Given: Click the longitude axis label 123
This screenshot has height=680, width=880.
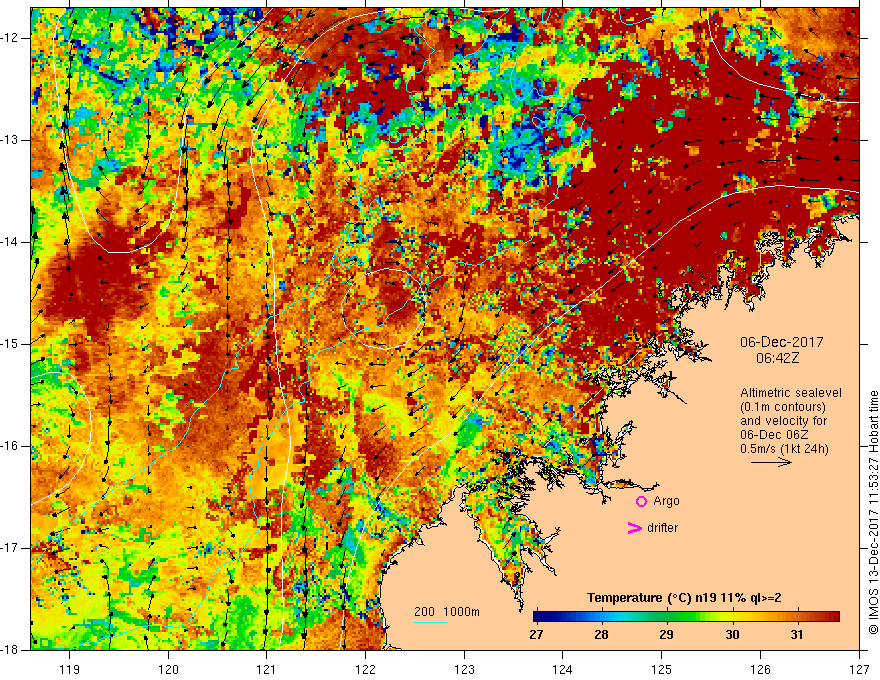Looking at the screenshot, I should point(464,670).
